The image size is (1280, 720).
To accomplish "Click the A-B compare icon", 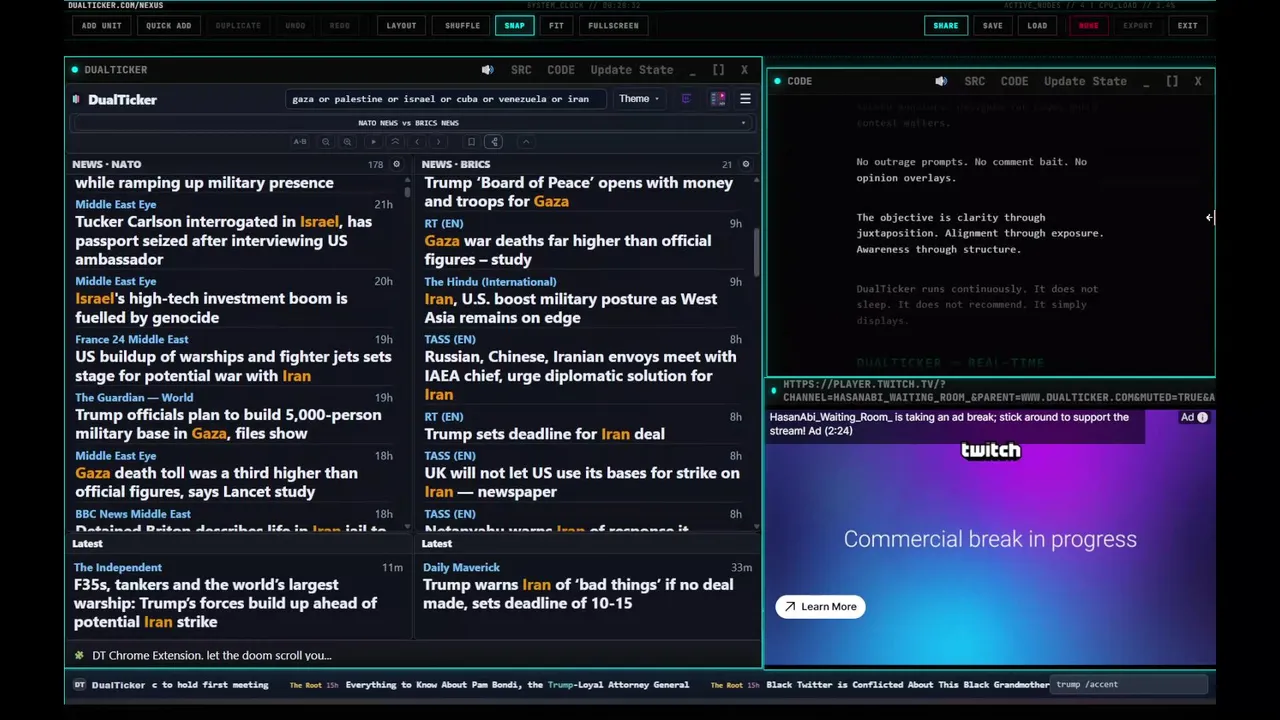I will click(300, 142).
